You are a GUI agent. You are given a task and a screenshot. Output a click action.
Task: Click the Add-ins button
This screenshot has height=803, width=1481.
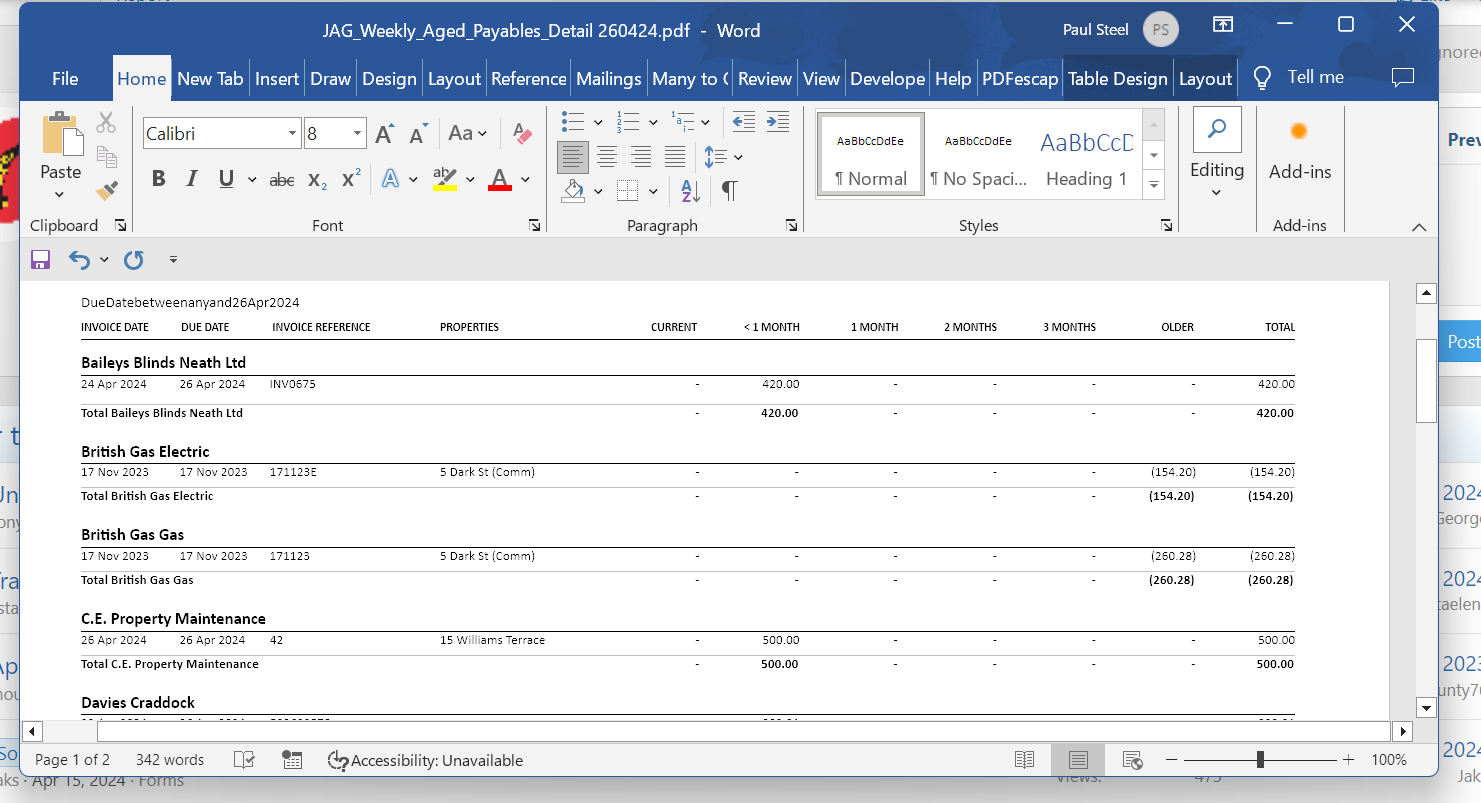[1300, 150]
